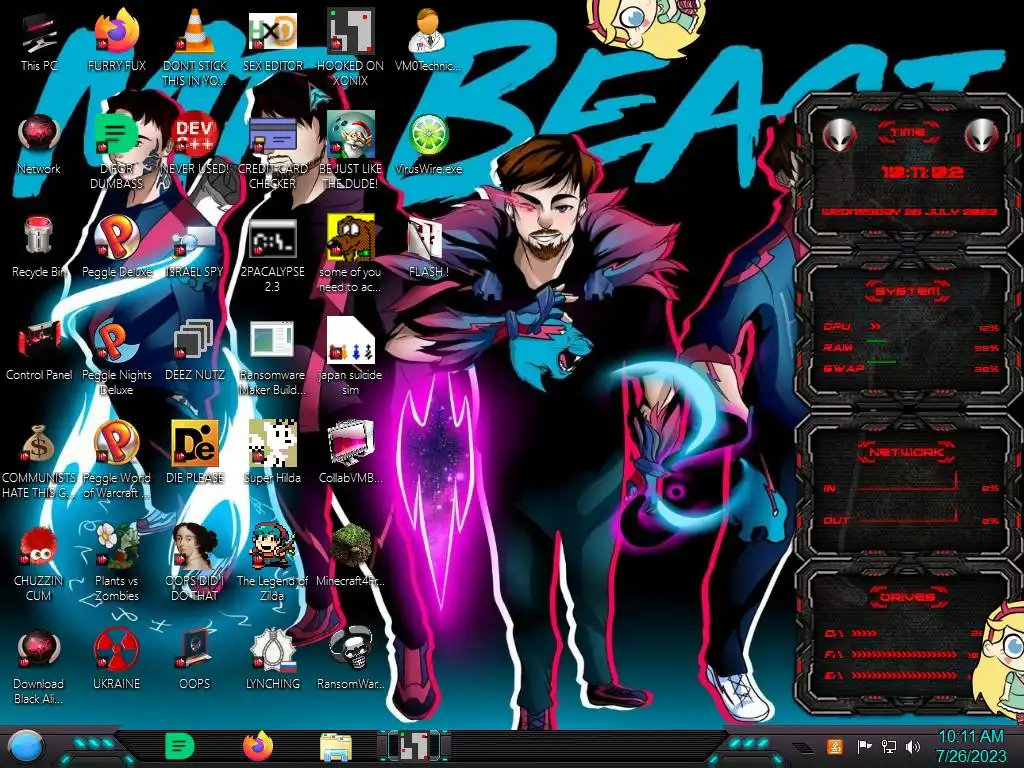Open BE JUST LIKE THE DUDE icon
The width and height of the screenshot is (1024, 768).
(x=351, y=150)
